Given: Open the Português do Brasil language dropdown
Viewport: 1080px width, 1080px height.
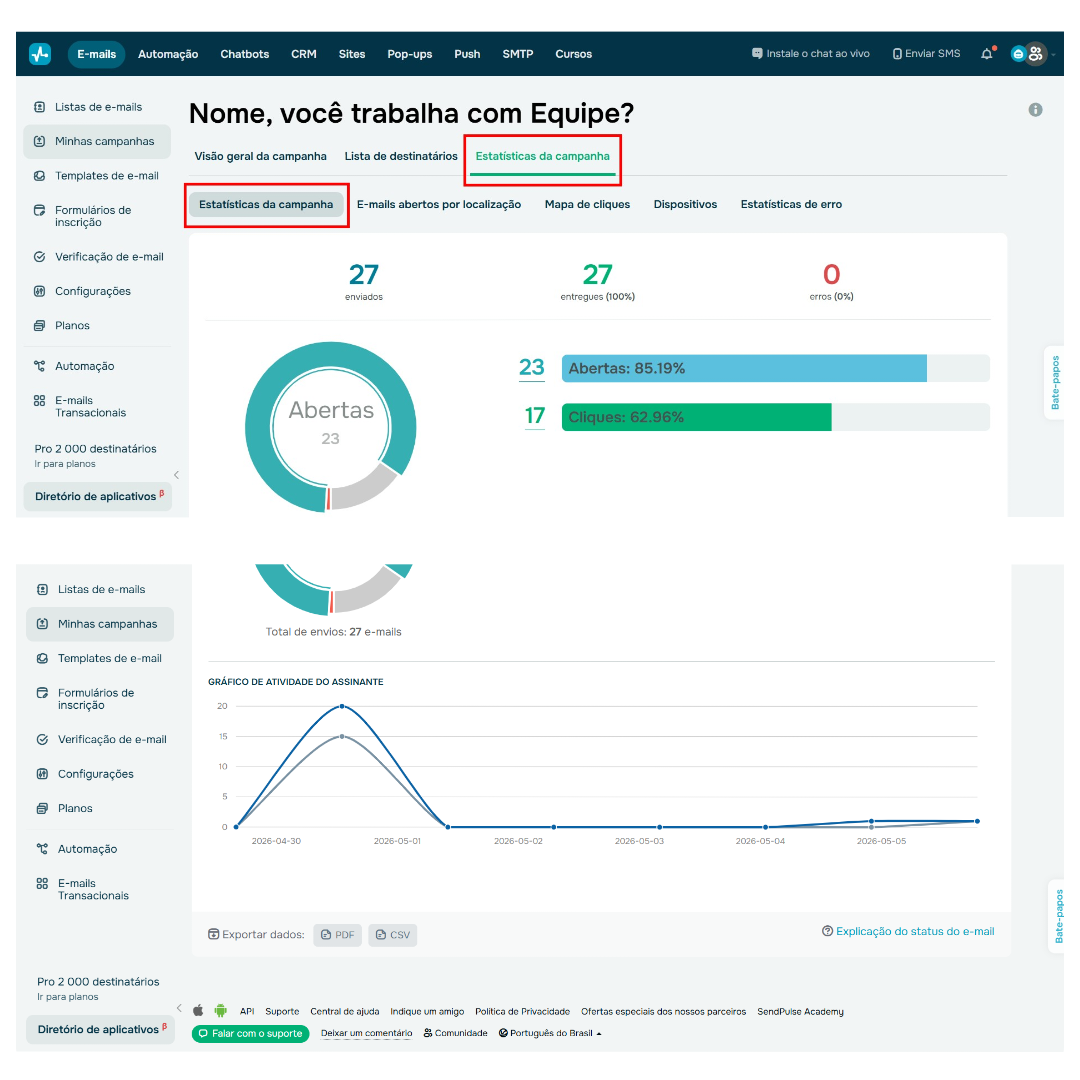Looking at the screenshot, I should (x=550, y=1032).
